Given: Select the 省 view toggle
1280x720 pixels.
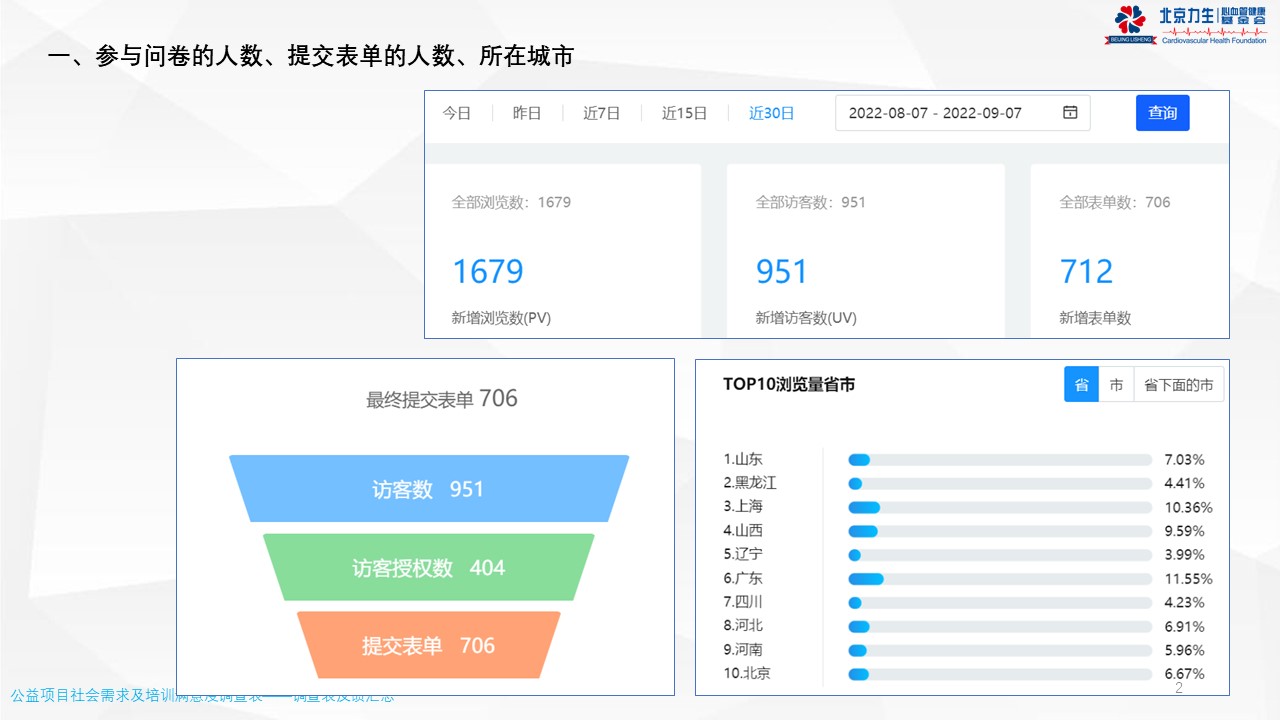Looking at the screenshot, I should [1082, 385].
